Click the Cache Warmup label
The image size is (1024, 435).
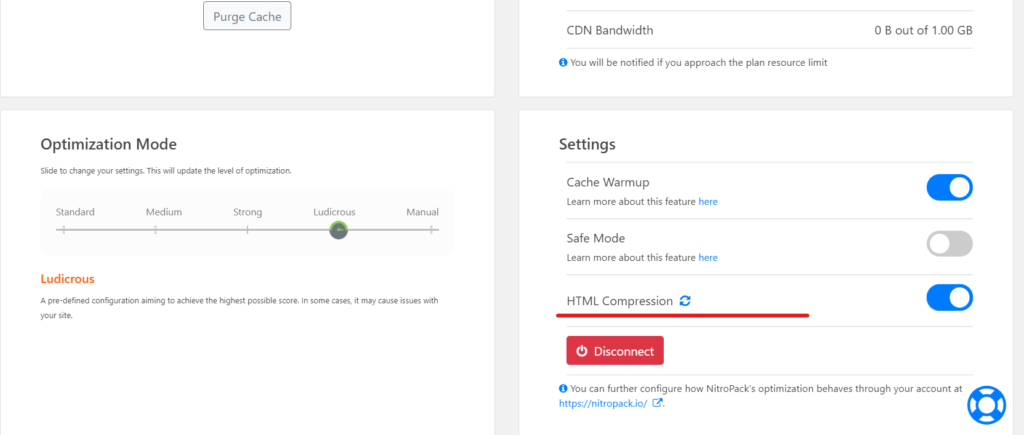[608, 182]
